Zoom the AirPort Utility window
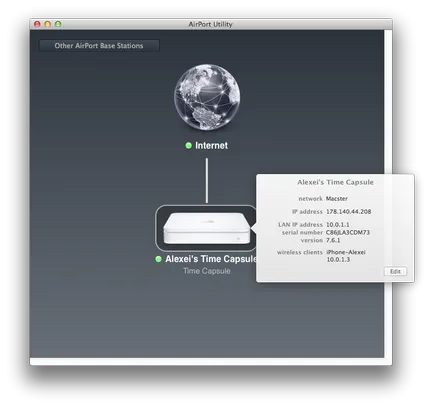 [x=58, y=24]
